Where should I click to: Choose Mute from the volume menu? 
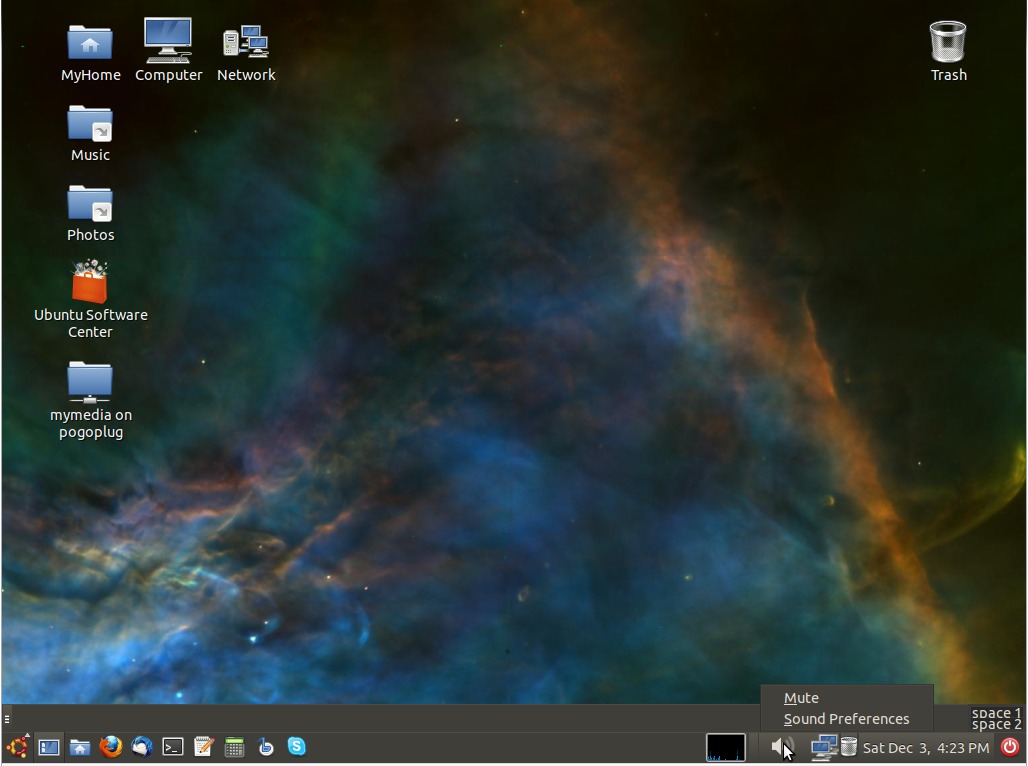click(x=801, y=698)
